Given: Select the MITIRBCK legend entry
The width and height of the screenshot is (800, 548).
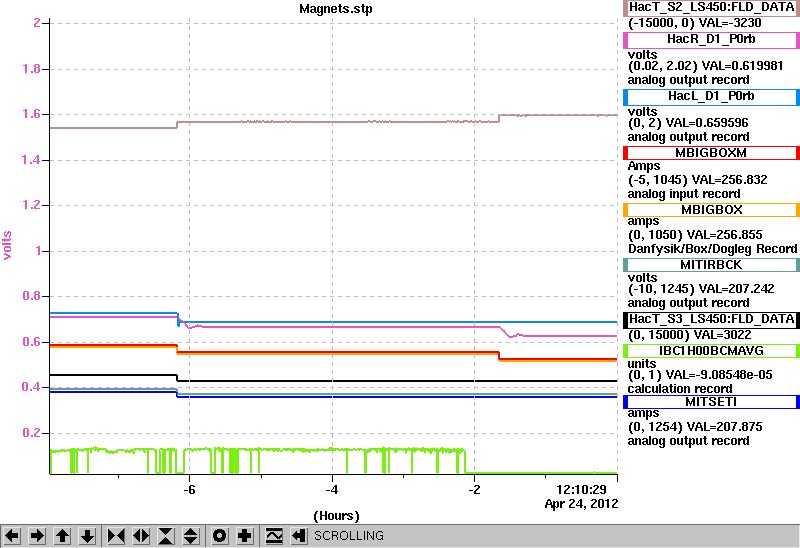Looking at the screenshot, I should (711, 265).
